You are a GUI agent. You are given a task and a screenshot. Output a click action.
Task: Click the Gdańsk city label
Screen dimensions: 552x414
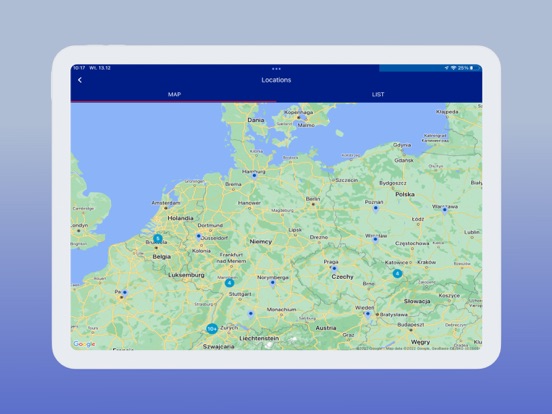404,160
